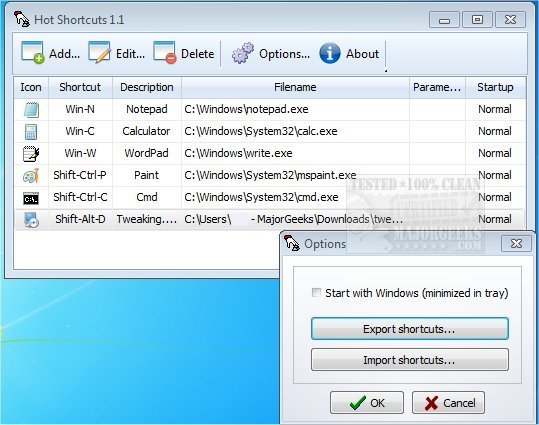Select the Shift-Ctrl-P shortcut cell

coord(80,175)
